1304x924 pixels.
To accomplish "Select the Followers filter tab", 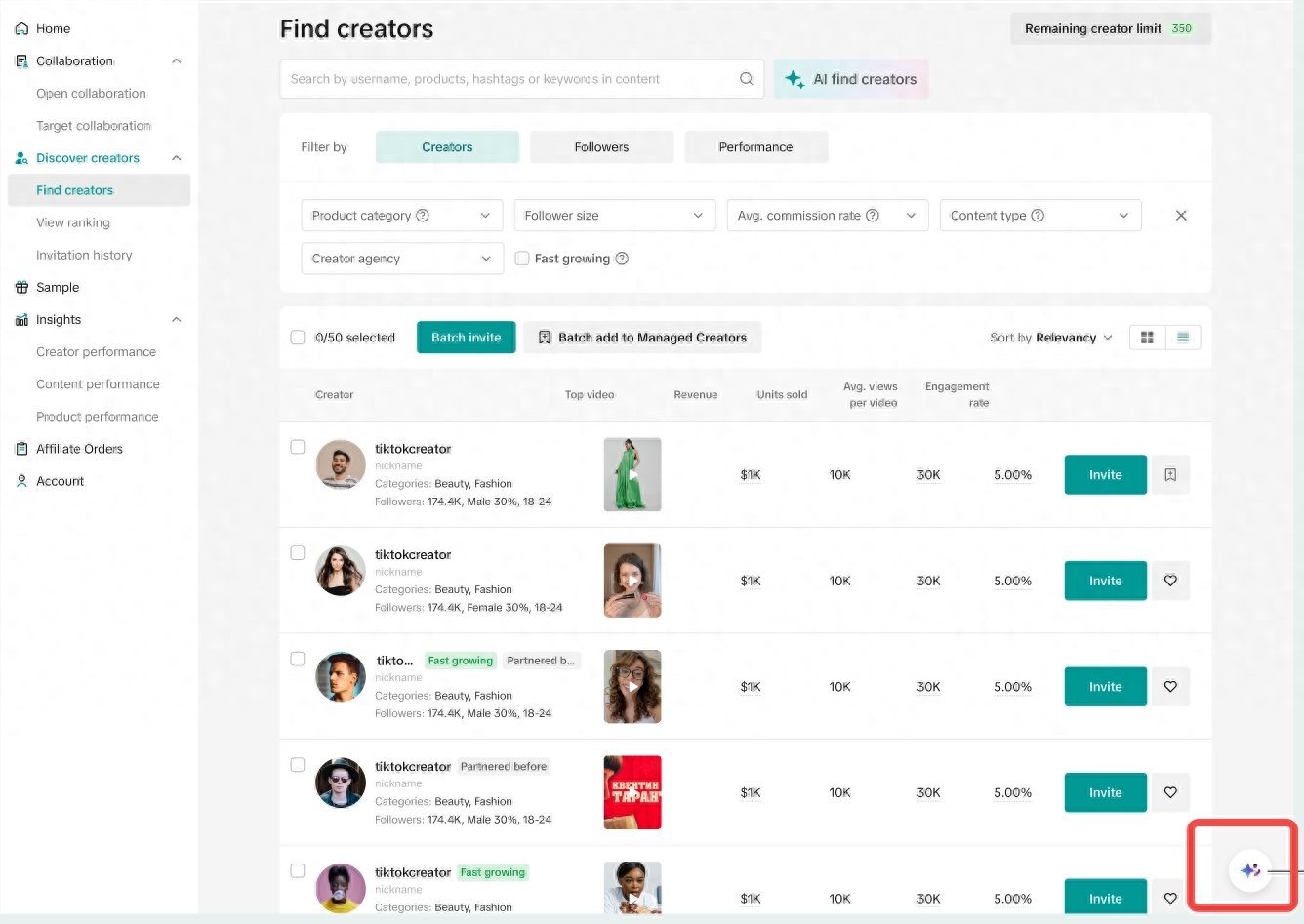I will 601,147.
